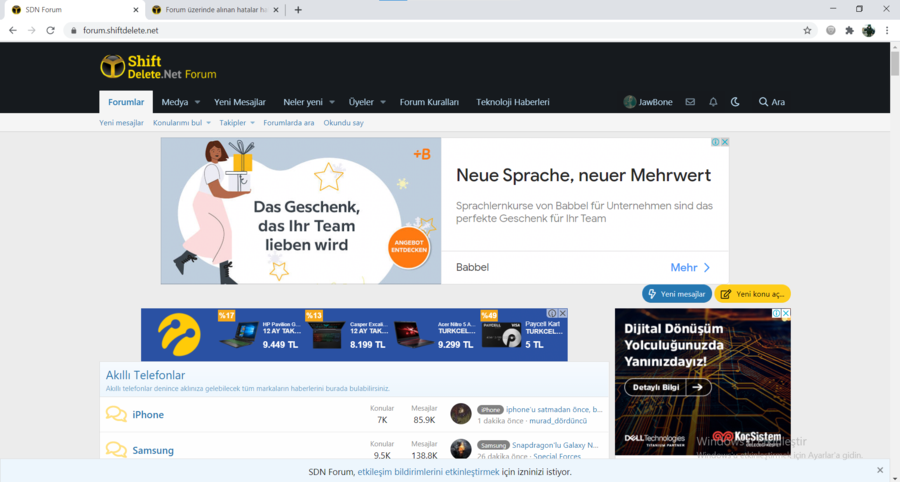Open the inbox envelope icon

click(690, 102)
